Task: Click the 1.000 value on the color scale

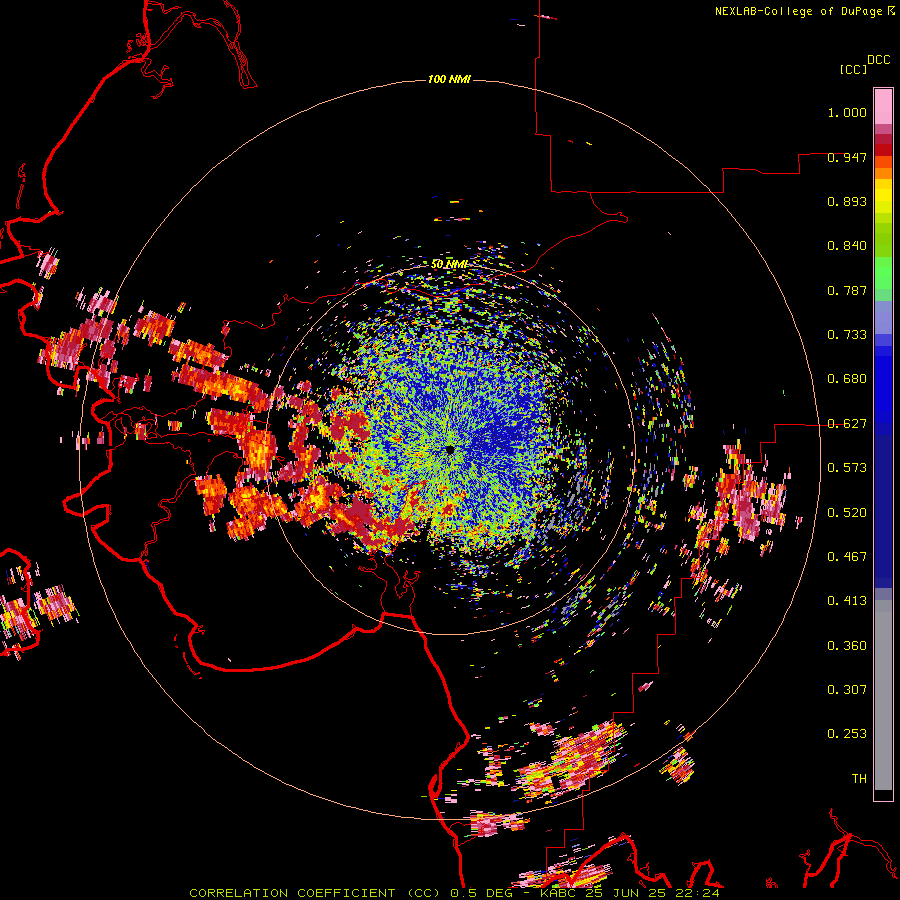Action: pyautogui.click(x=847, y=112)
